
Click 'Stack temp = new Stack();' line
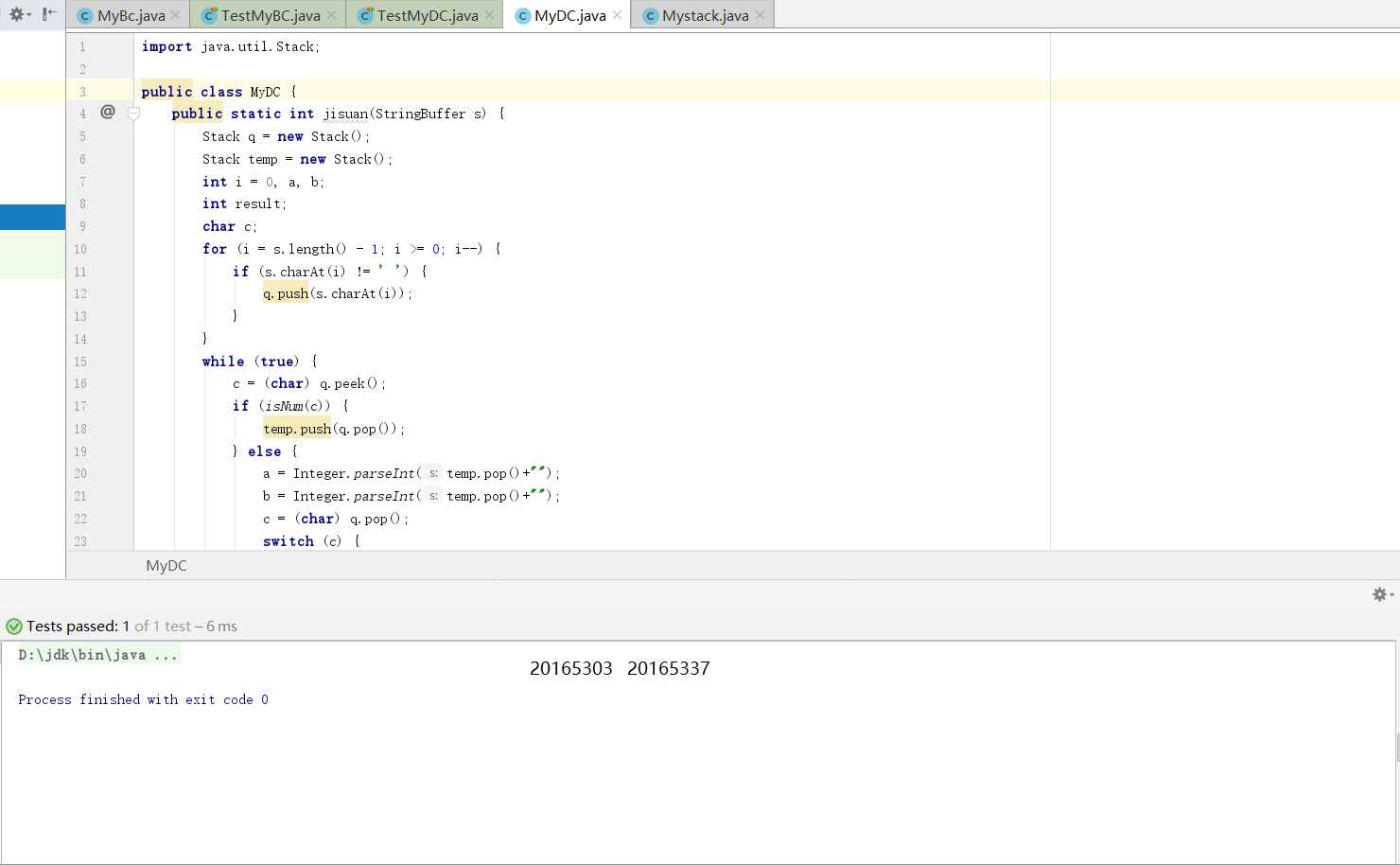tap(297, 159)
